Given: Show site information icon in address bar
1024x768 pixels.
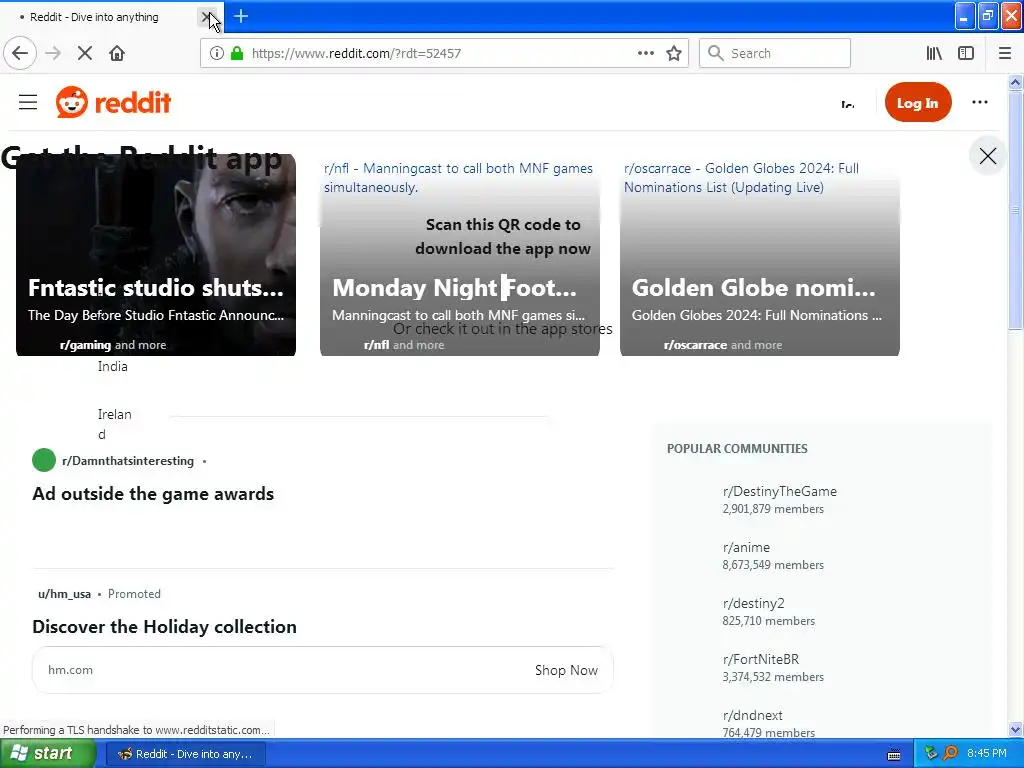Looking at the screenshot, I should [x=217, y=54].
